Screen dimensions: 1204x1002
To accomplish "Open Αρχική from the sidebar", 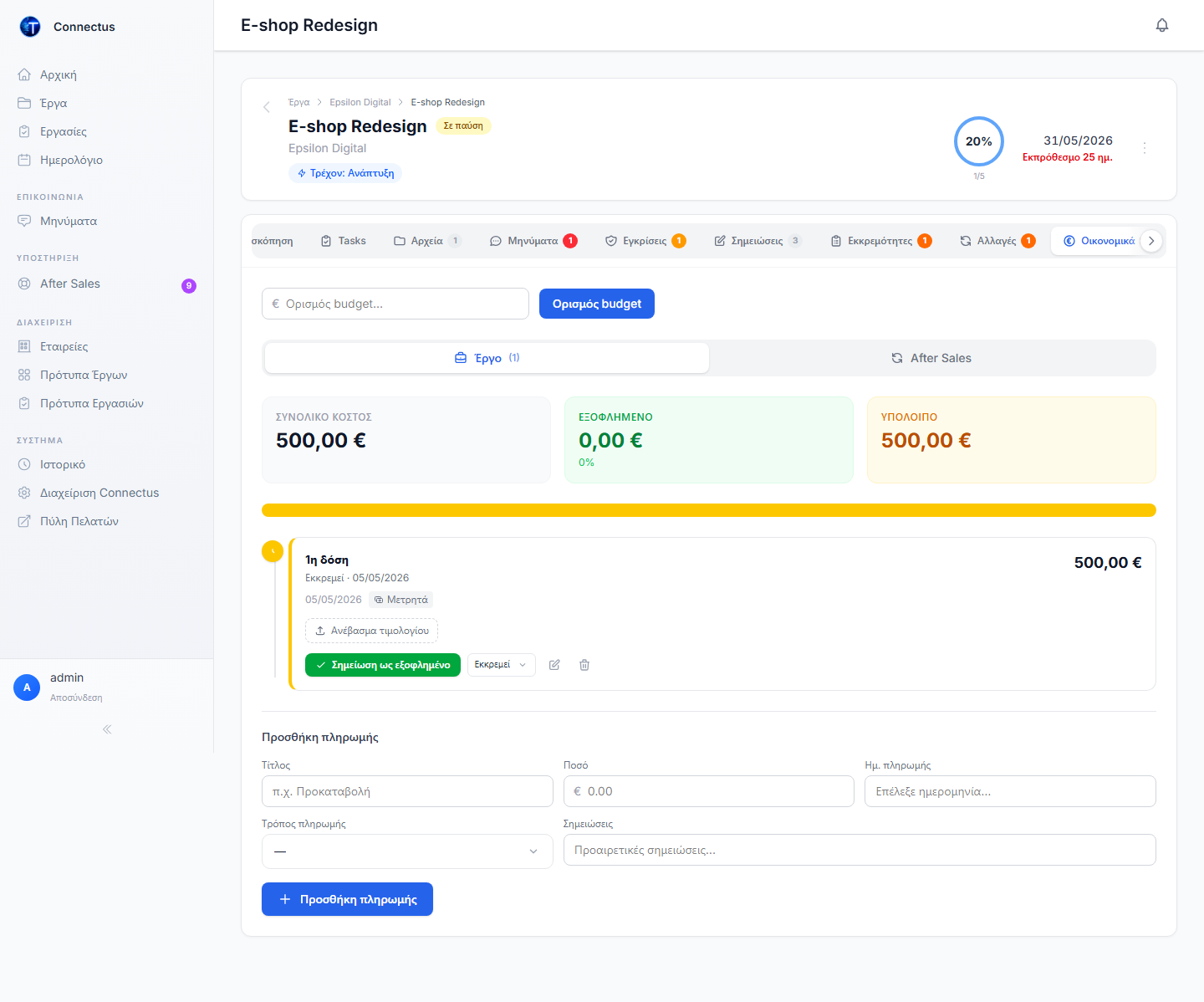I will click(x=107, y=74).
